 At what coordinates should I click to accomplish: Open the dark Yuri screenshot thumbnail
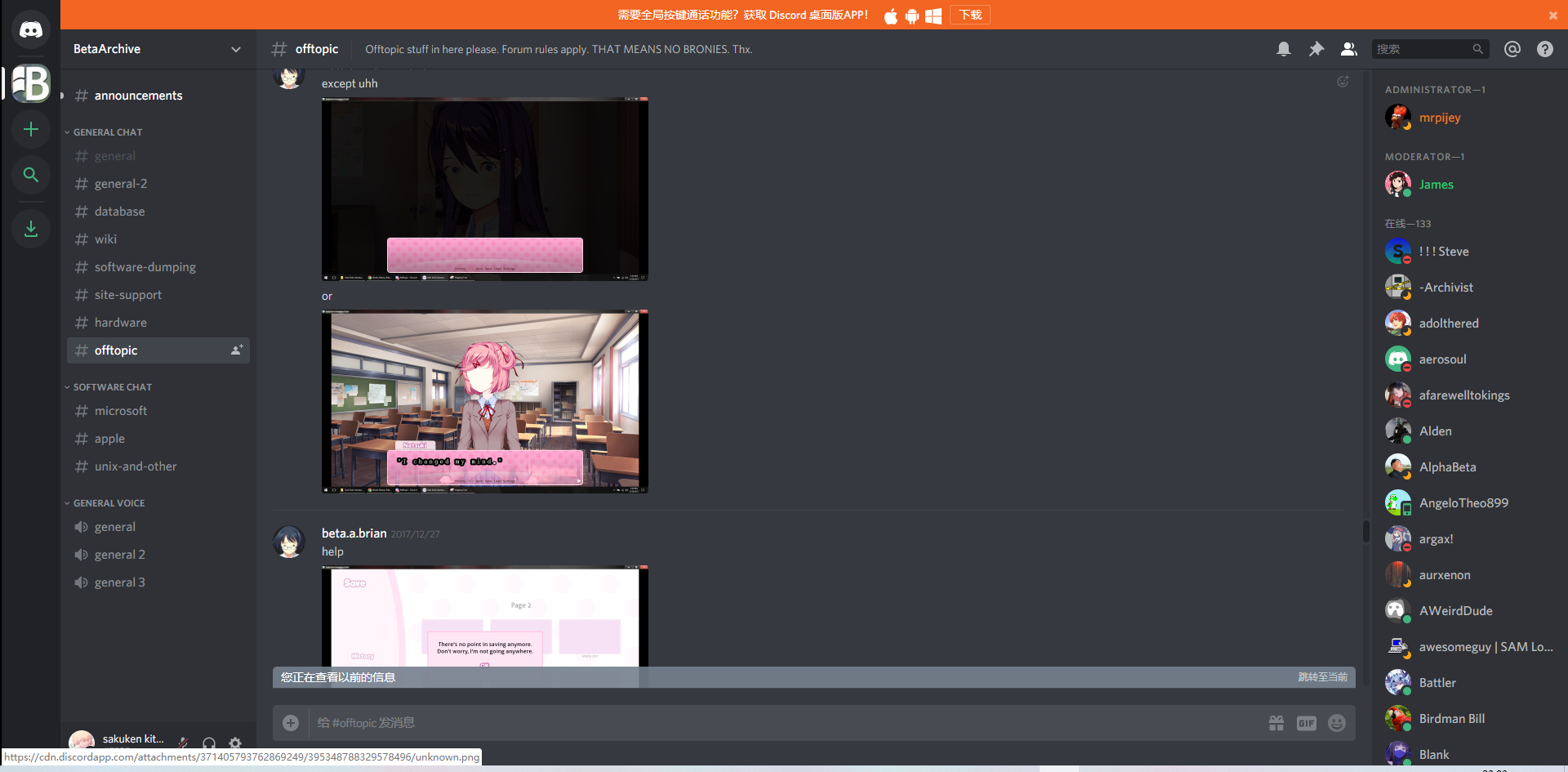(485, 189)
